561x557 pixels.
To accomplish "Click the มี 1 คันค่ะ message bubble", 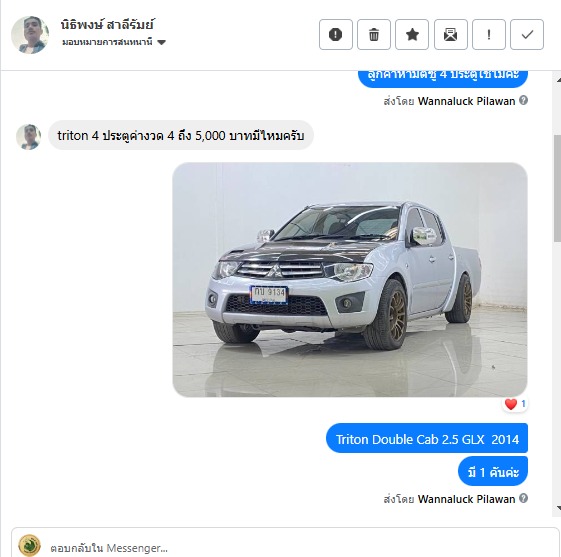I will pyautogui.click(x=493, y=472).
